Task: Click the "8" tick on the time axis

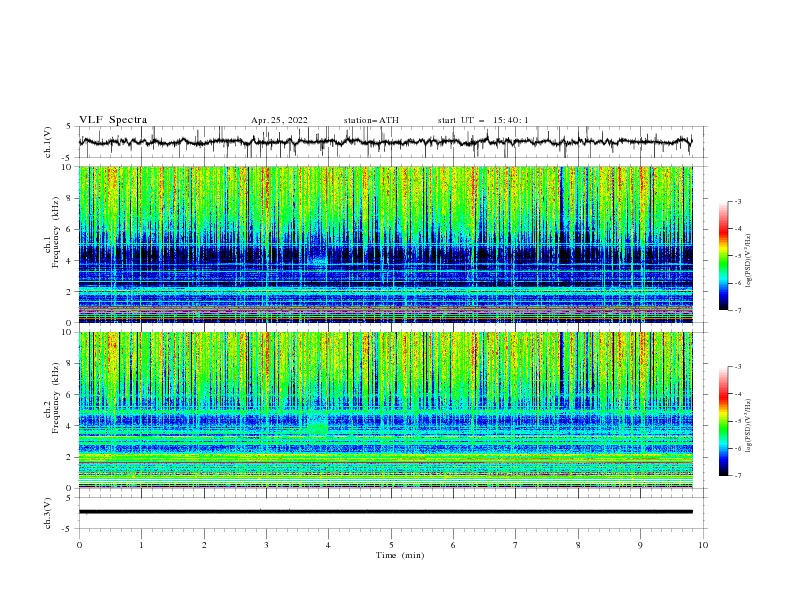Action: pyautogui.click(x=578, y=545)
